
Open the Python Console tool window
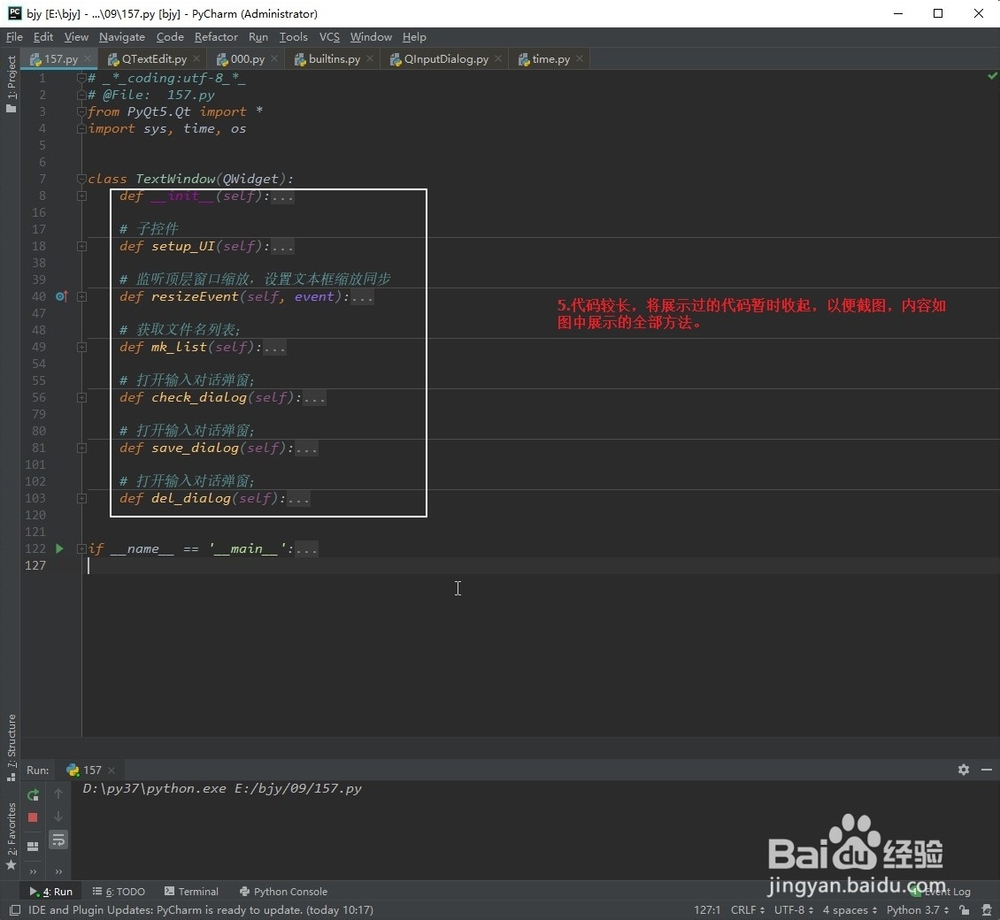point(283,891)
